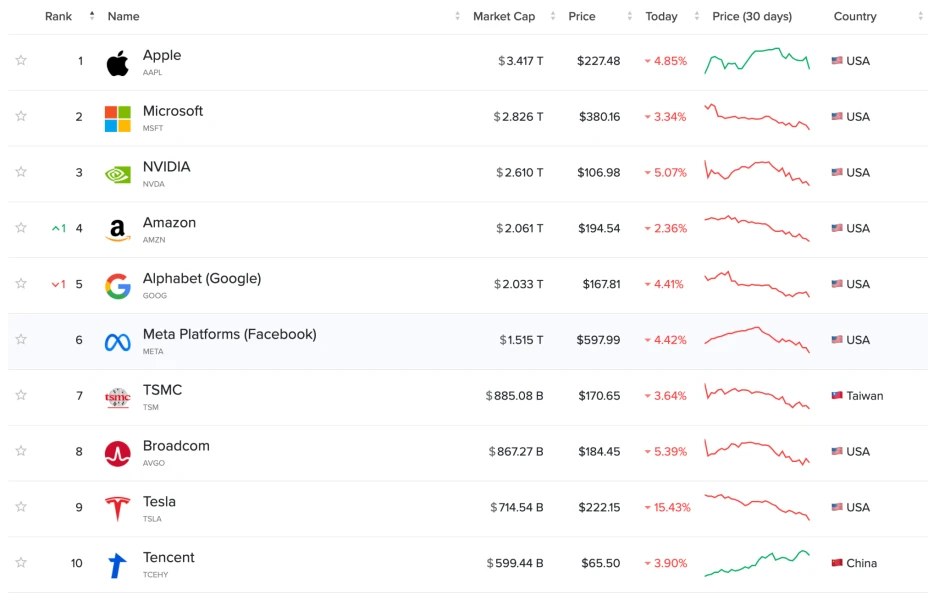Open the Tencent company link
The width and height of the screenshot is (939, 600).
(168, 557)
